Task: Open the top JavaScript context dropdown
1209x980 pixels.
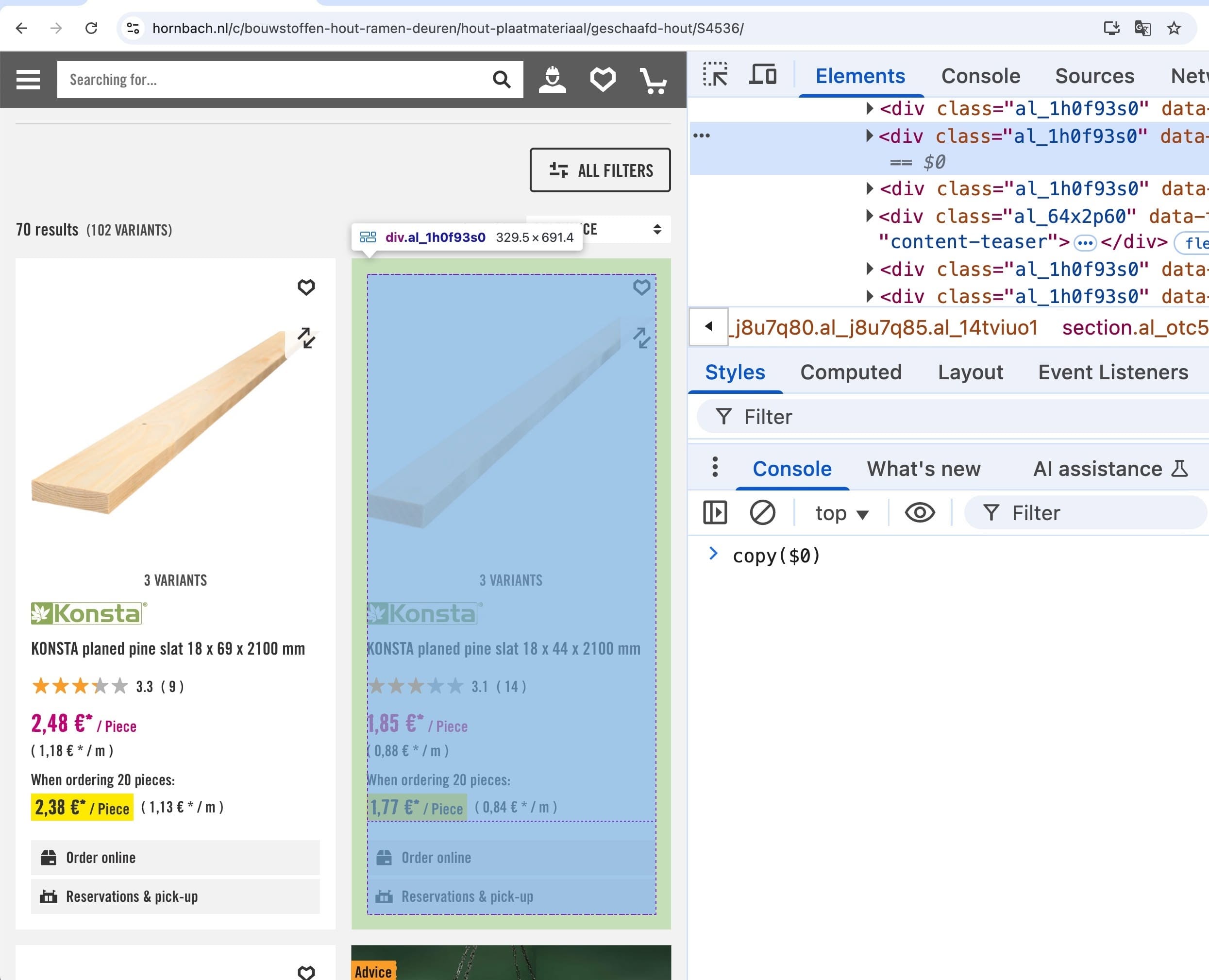Action: [x=841, y=513]
